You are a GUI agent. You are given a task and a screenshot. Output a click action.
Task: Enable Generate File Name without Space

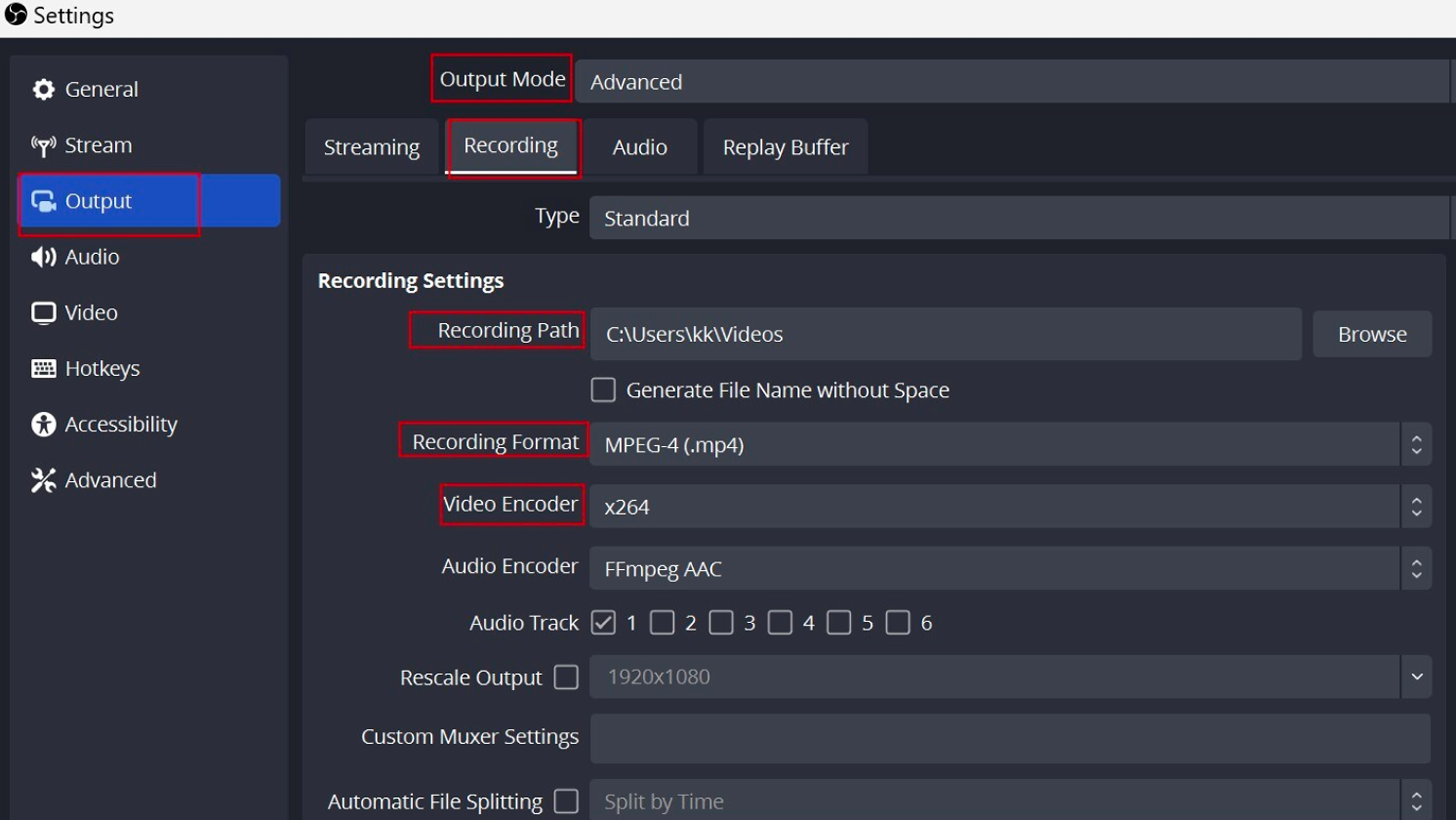point(603,389)
